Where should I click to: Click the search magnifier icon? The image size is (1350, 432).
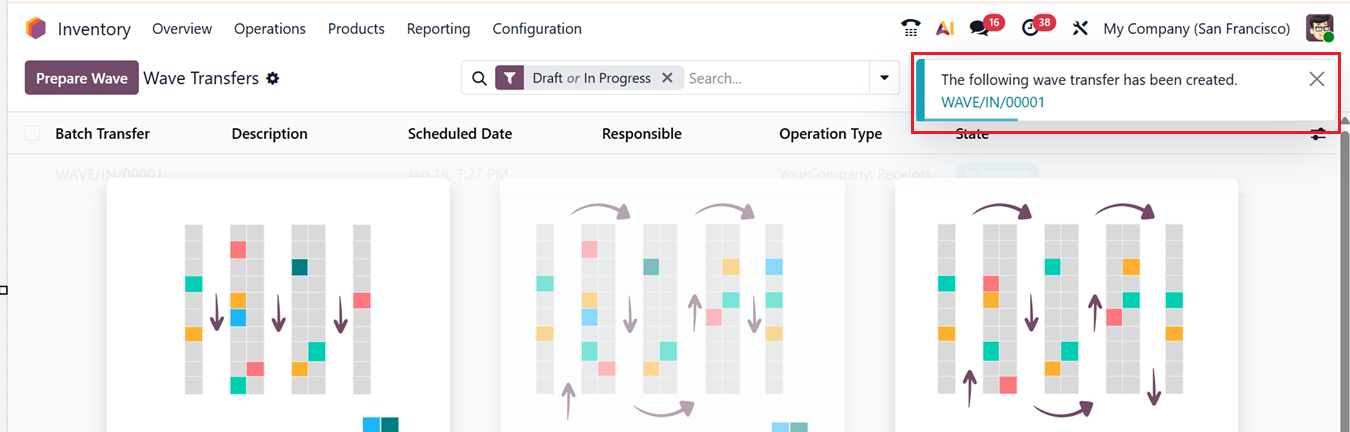[x=479, y=78]
